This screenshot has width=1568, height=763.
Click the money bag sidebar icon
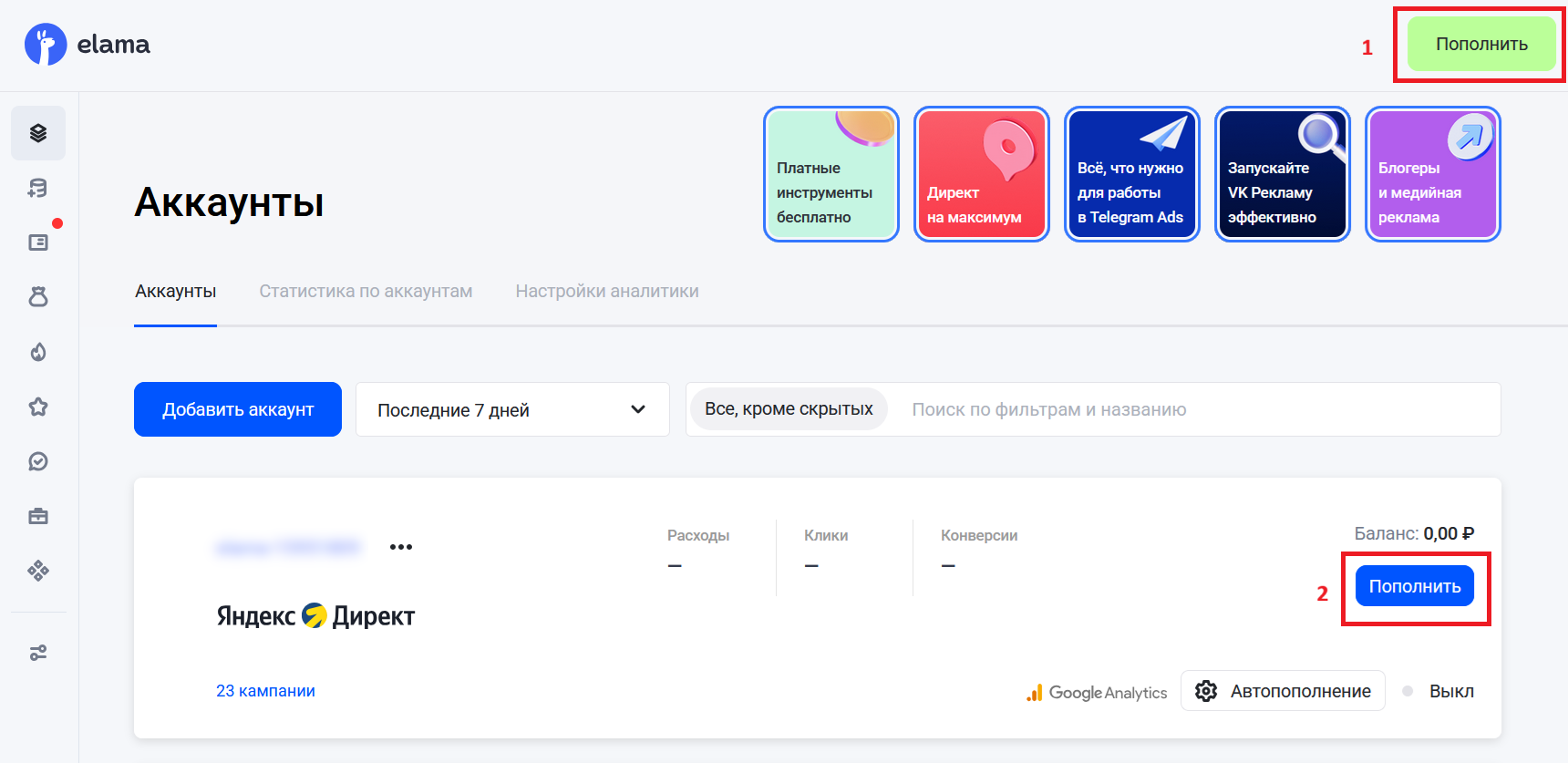(x=38, y=297)
